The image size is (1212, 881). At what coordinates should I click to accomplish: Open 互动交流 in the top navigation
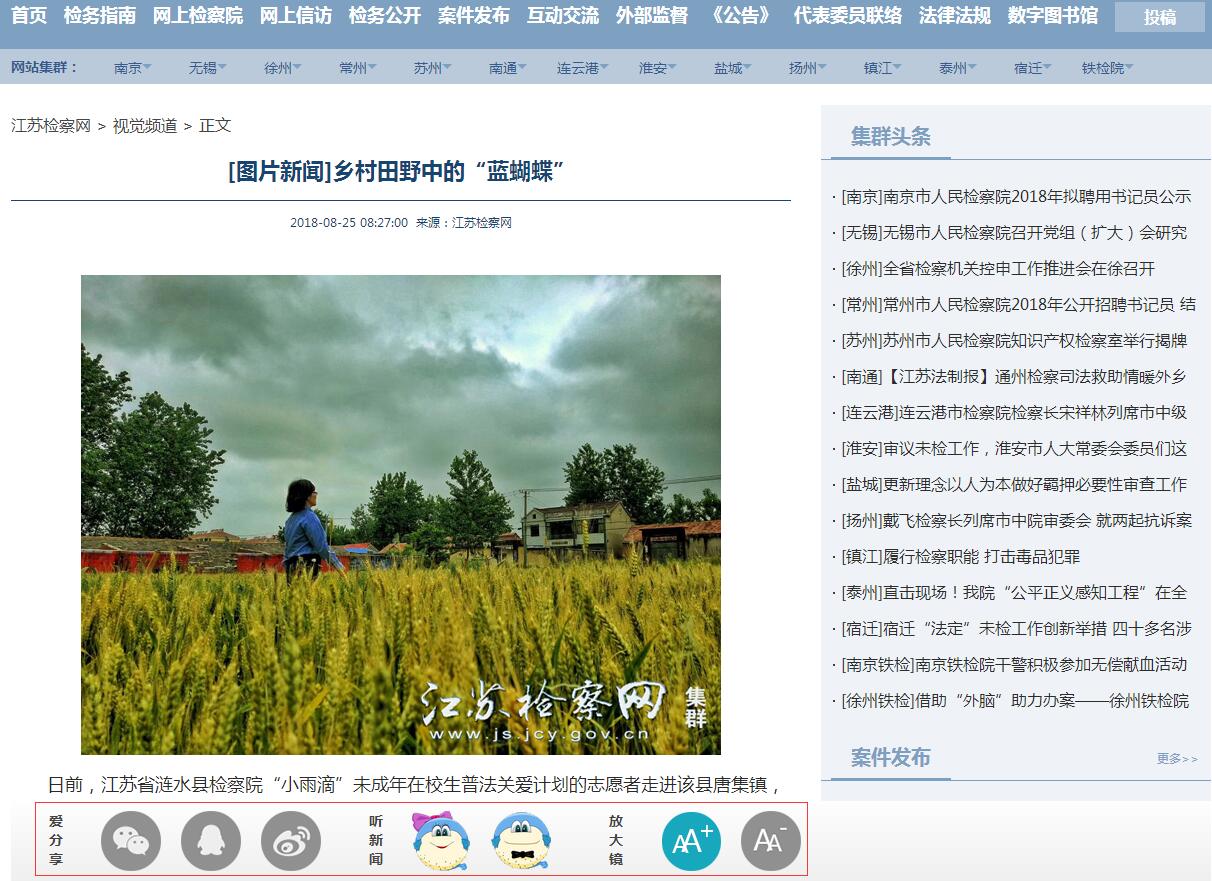pos(563,16)
